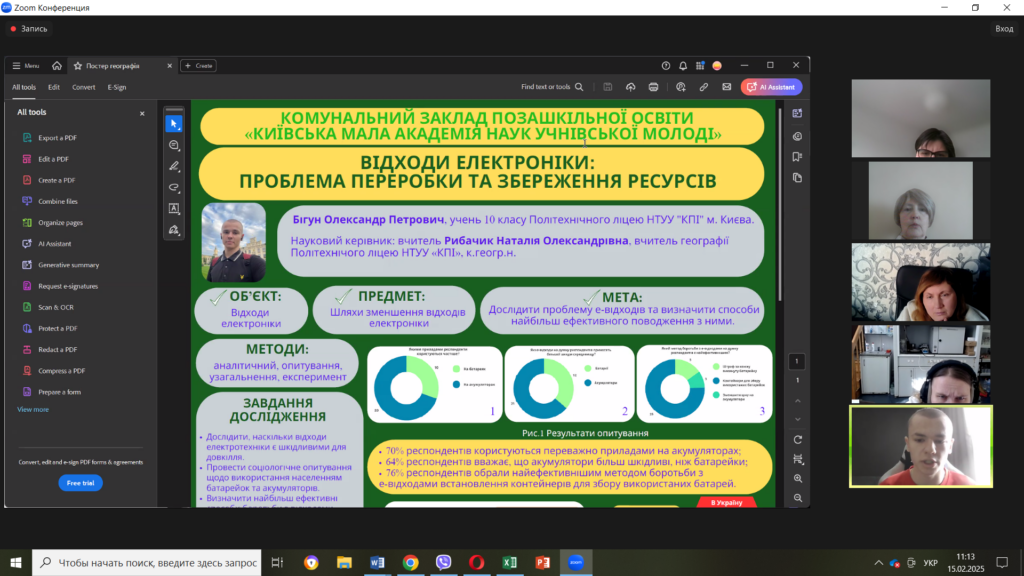Click the print icon
Viewport: 1024px width, 576px height.
(x=653, y=87)
